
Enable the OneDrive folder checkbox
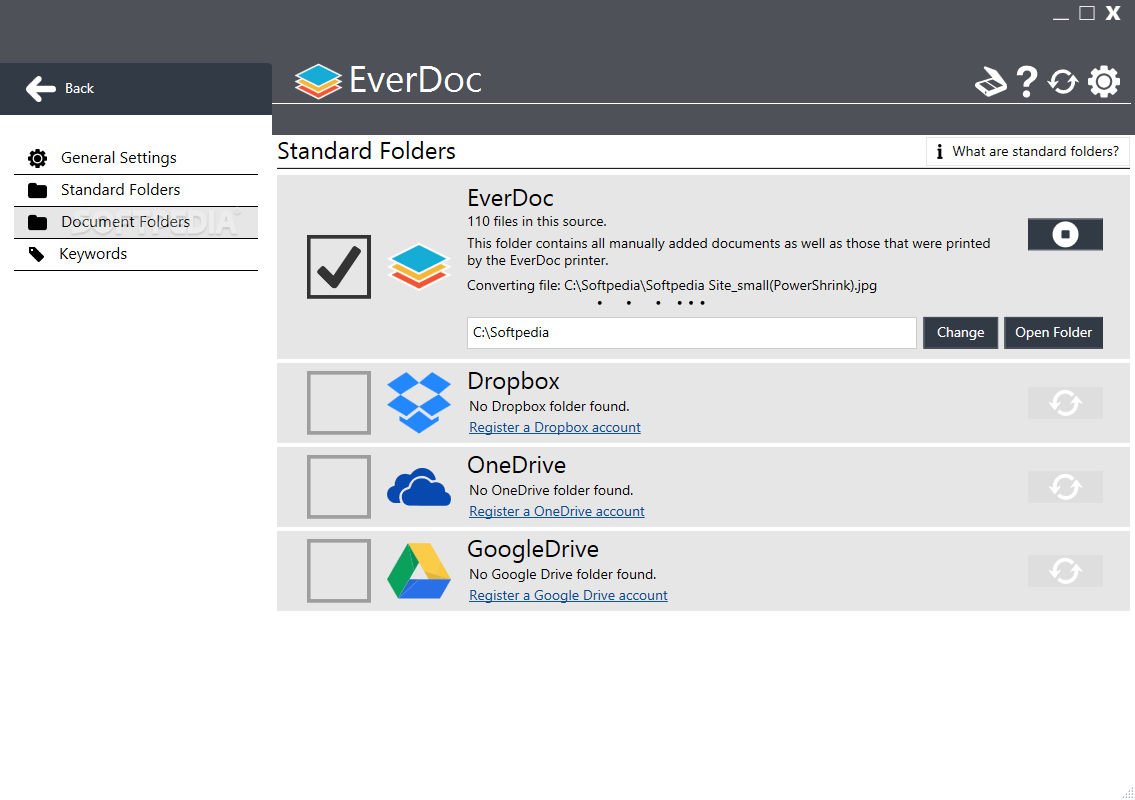(339, 487)
